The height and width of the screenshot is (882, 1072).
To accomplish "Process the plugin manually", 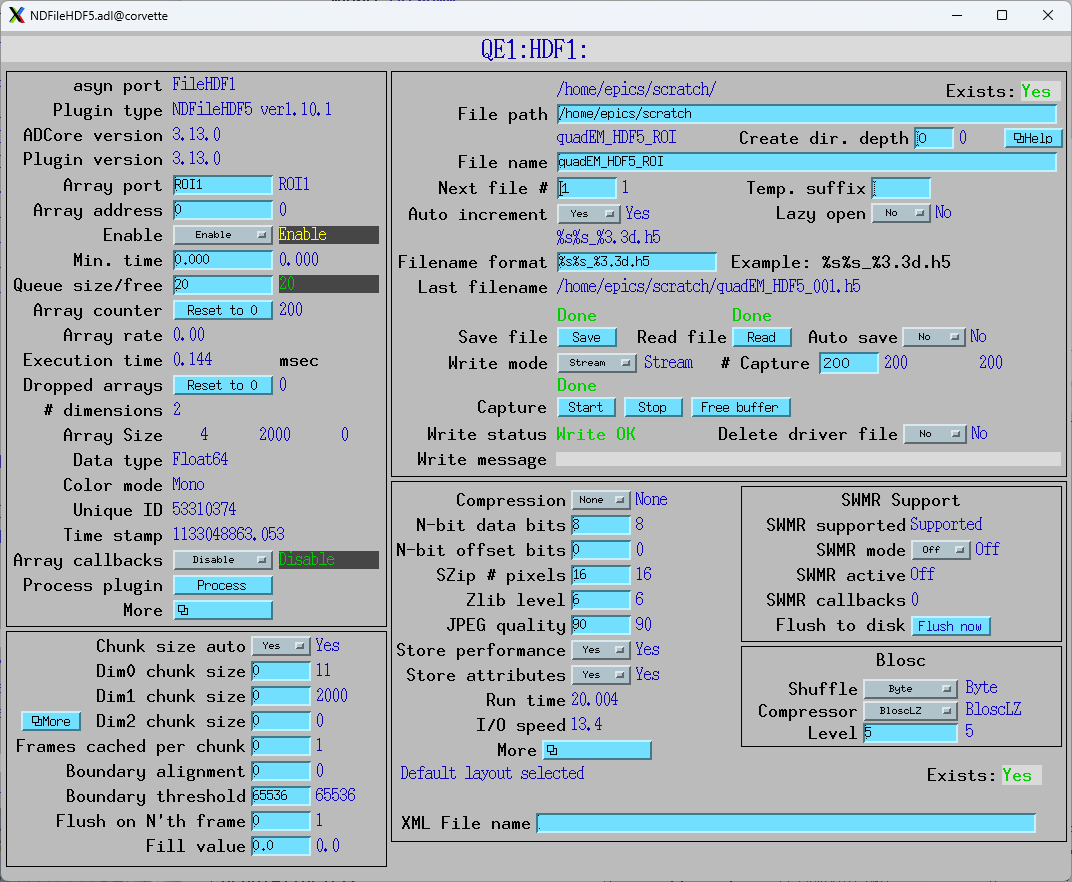I will tap(222, 584).
